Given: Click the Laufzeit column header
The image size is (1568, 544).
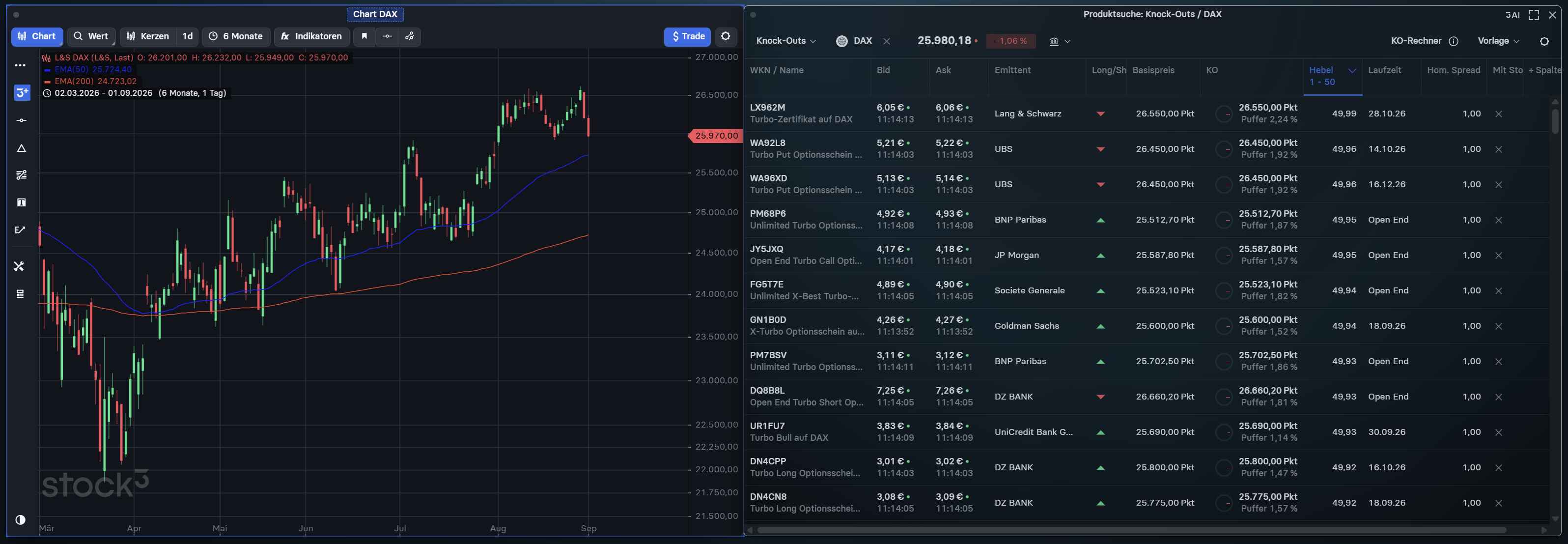Looking at the screenshot, I should 1384,70.
